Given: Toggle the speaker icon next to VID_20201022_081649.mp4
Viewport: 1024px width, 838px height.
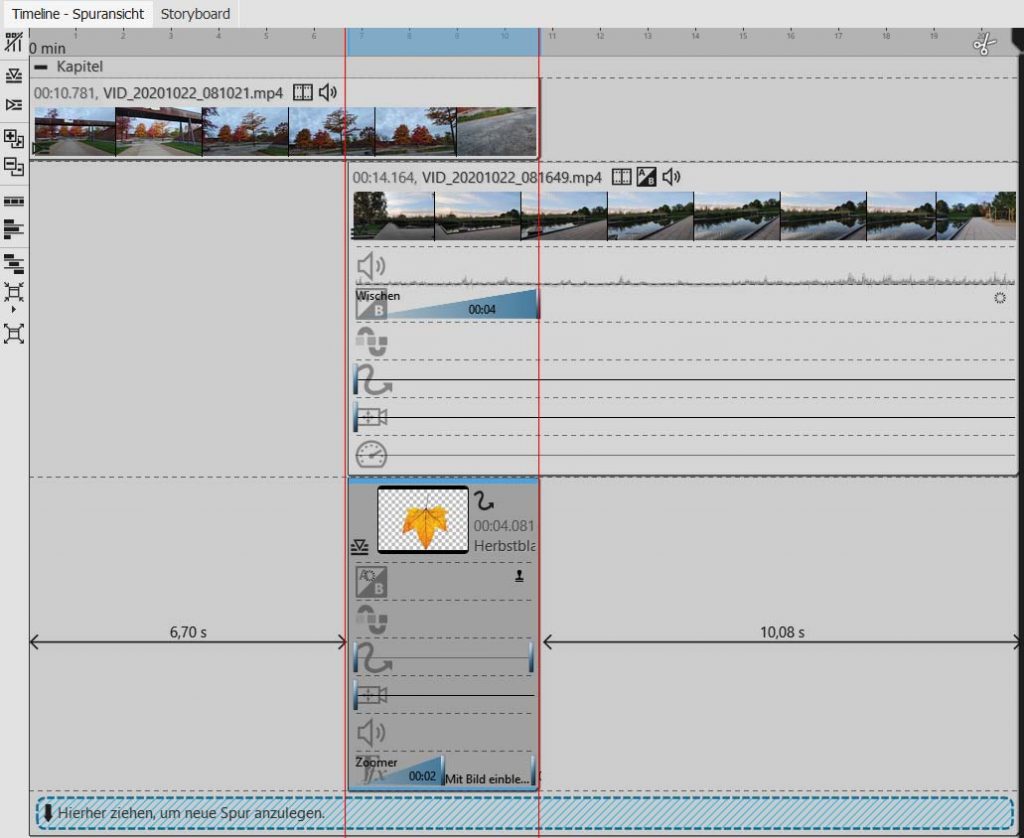Looking at the screenshot, I should click(671, 177).
